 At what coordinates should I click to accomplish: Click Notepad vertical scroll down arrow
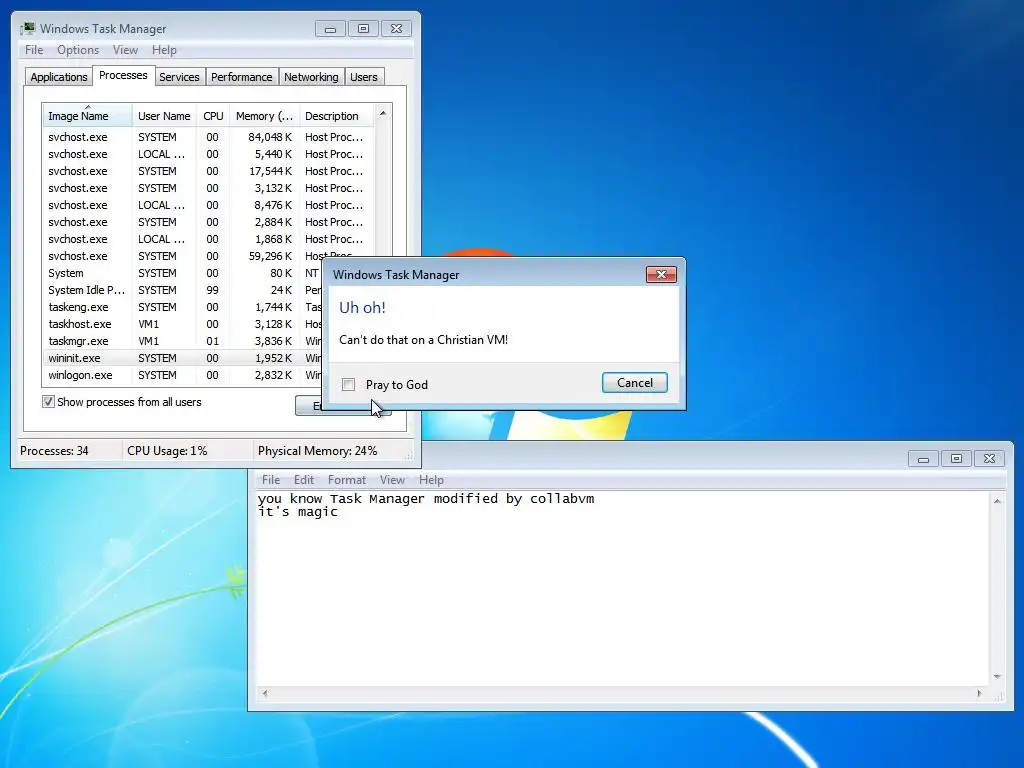pos(997,677)
